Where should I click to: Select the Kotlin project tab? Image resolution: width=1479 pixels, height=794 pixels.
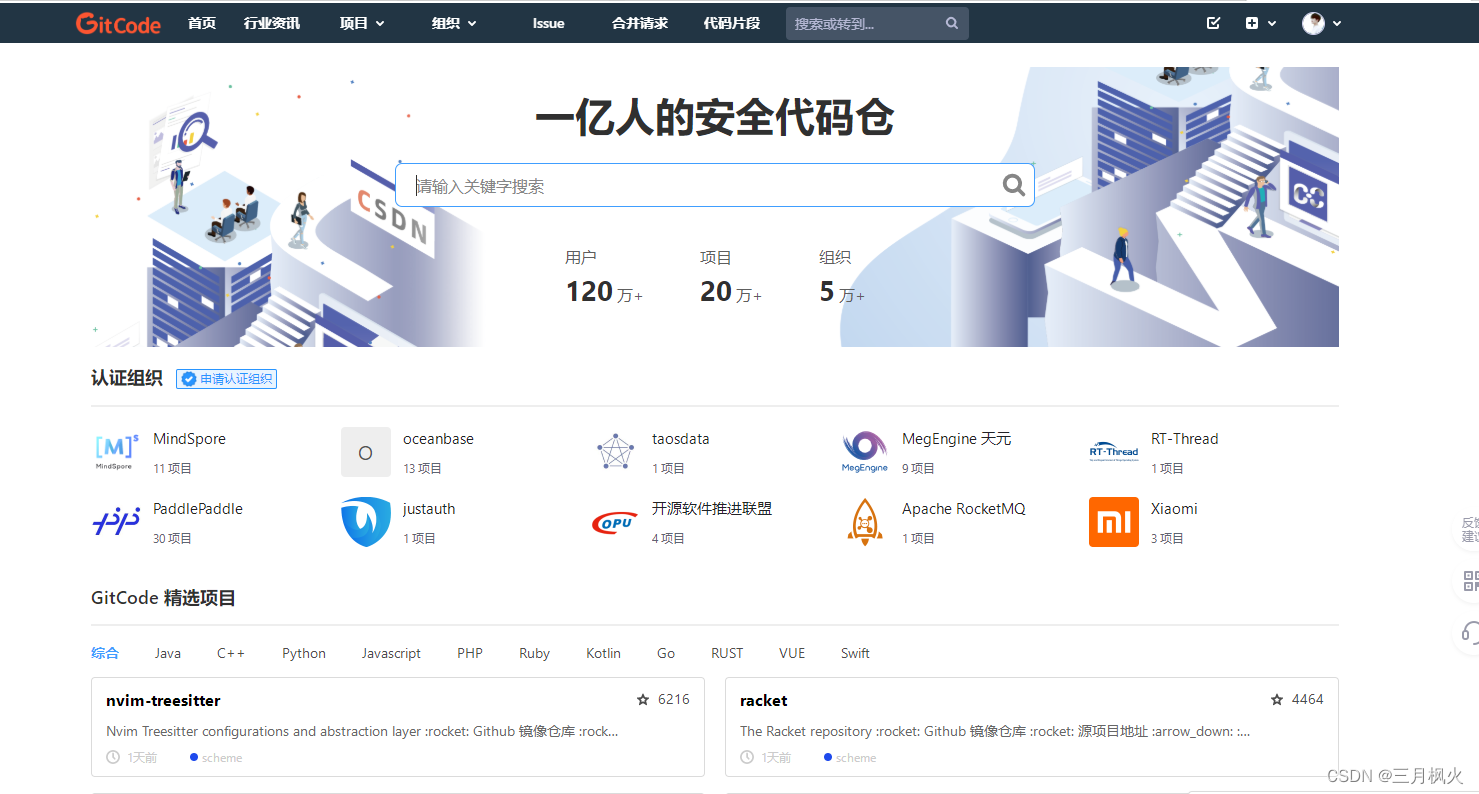coord(604,653)
